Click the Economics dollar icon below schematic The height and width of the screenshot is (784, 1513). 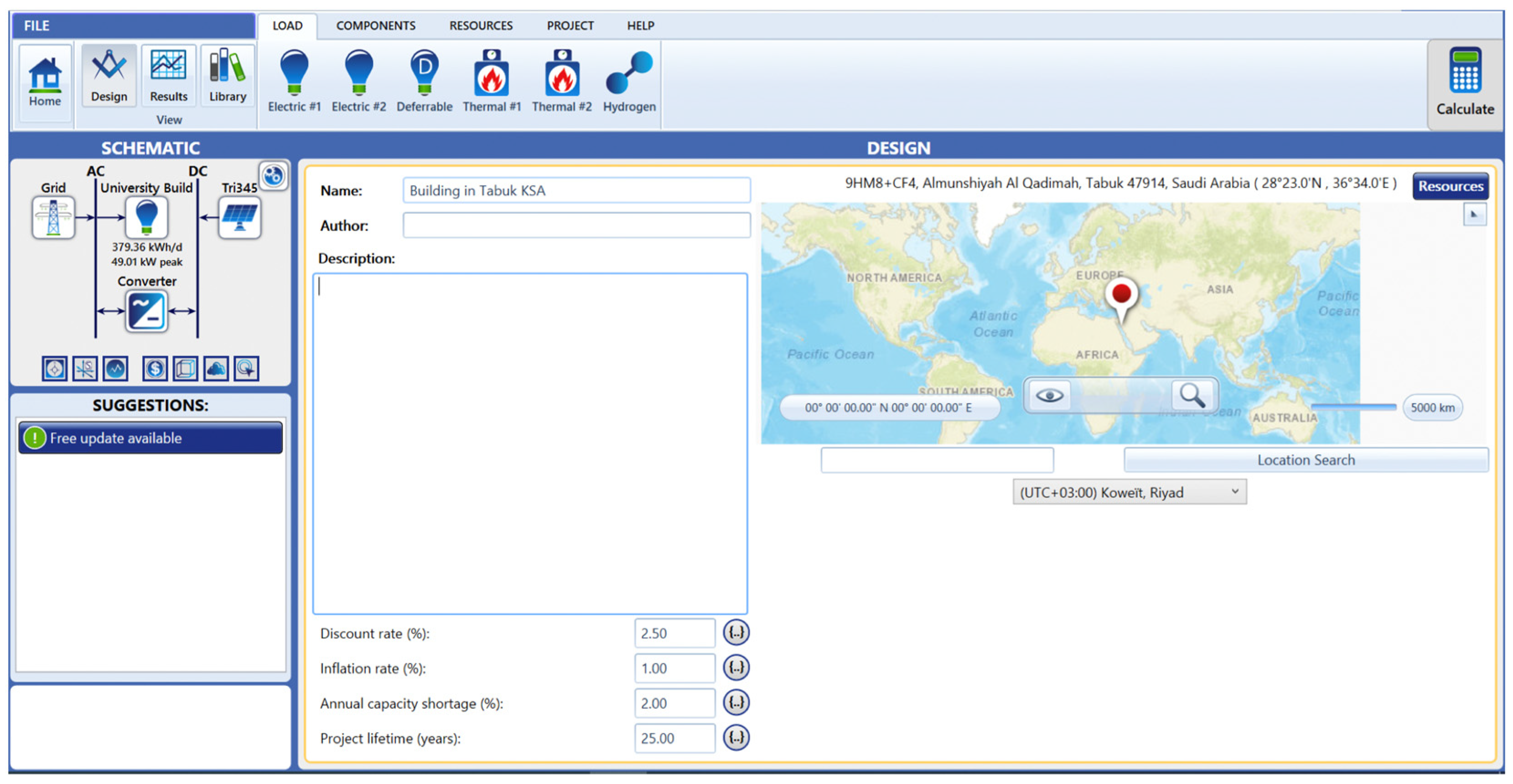(155, 369)
